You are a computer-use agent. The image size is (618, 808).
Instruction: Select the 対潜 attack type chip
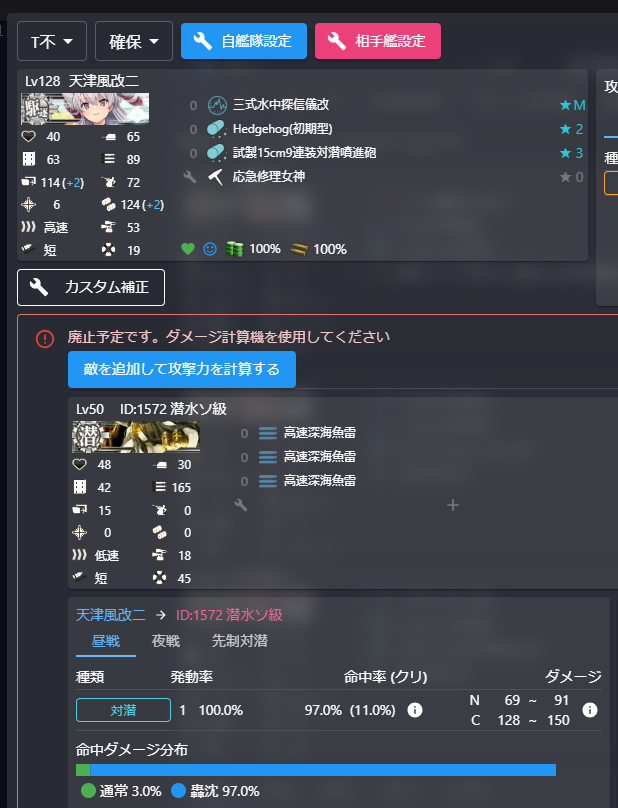123,710
